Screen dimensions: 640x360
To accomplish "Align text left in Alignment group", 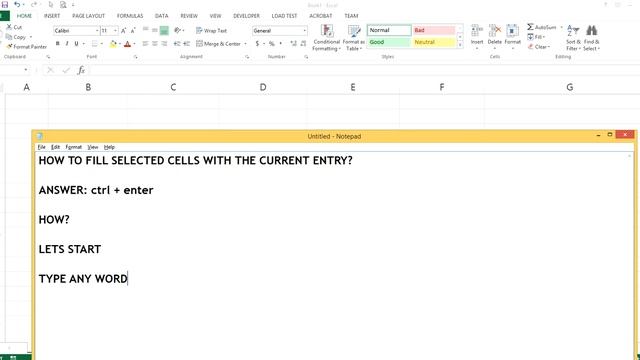I will pyautogui.click(x=145, y=43).
